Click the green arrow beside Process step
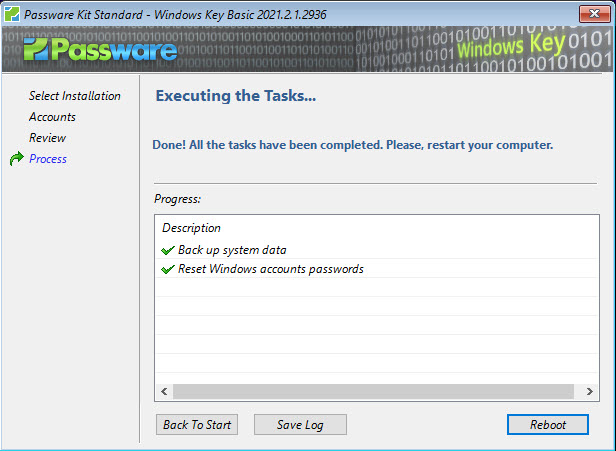 16,159
